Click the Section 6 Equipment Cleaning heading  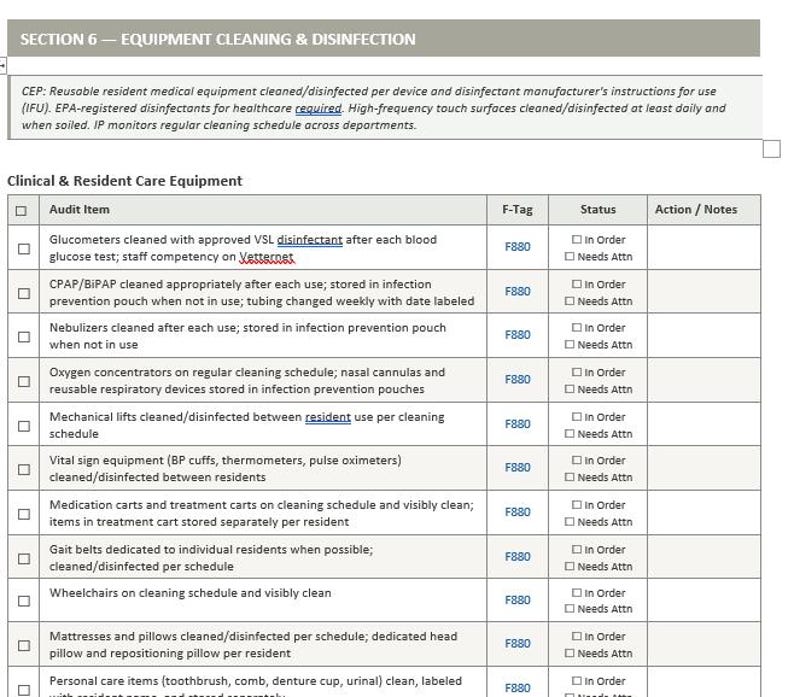[x=218, y=40]
